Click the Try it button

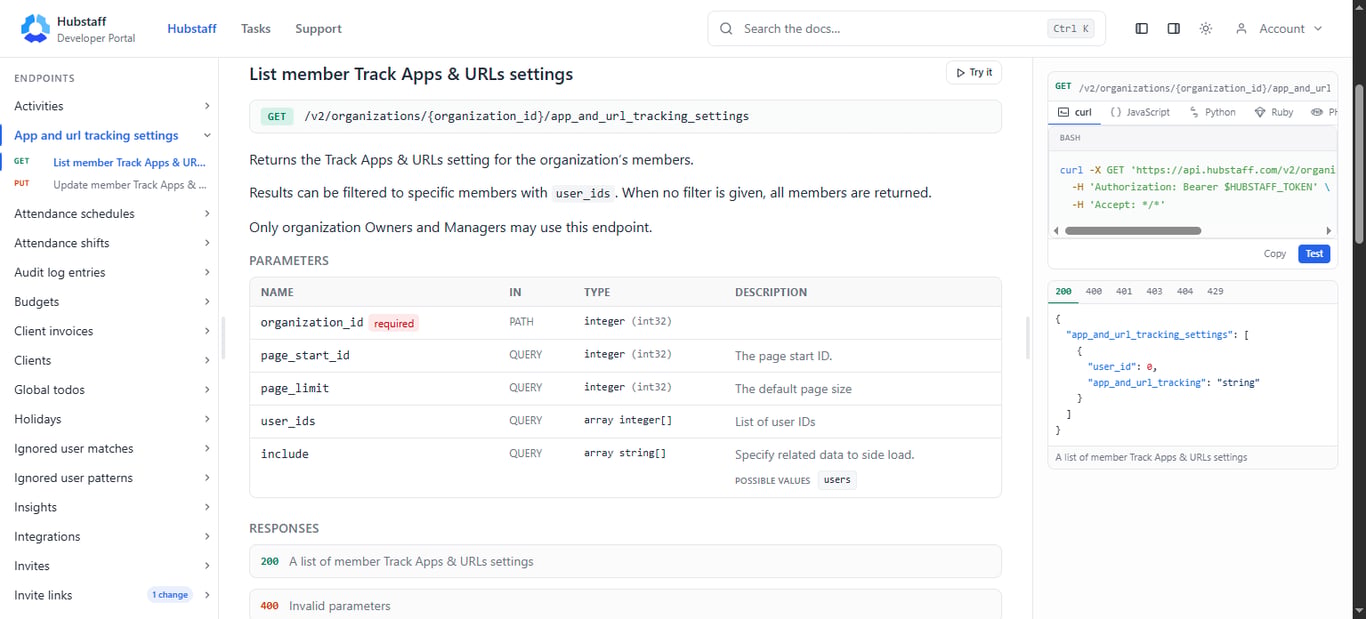coord(974,73)
